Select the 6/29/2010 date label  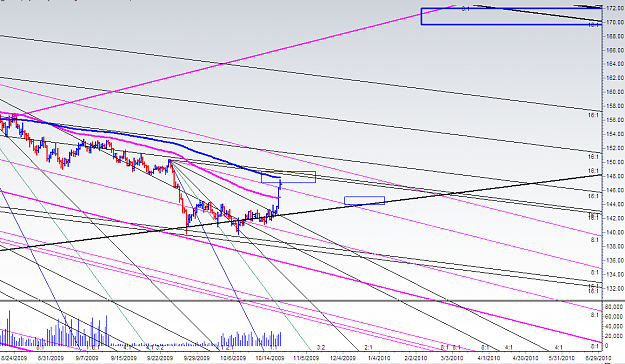click(597, 358)
